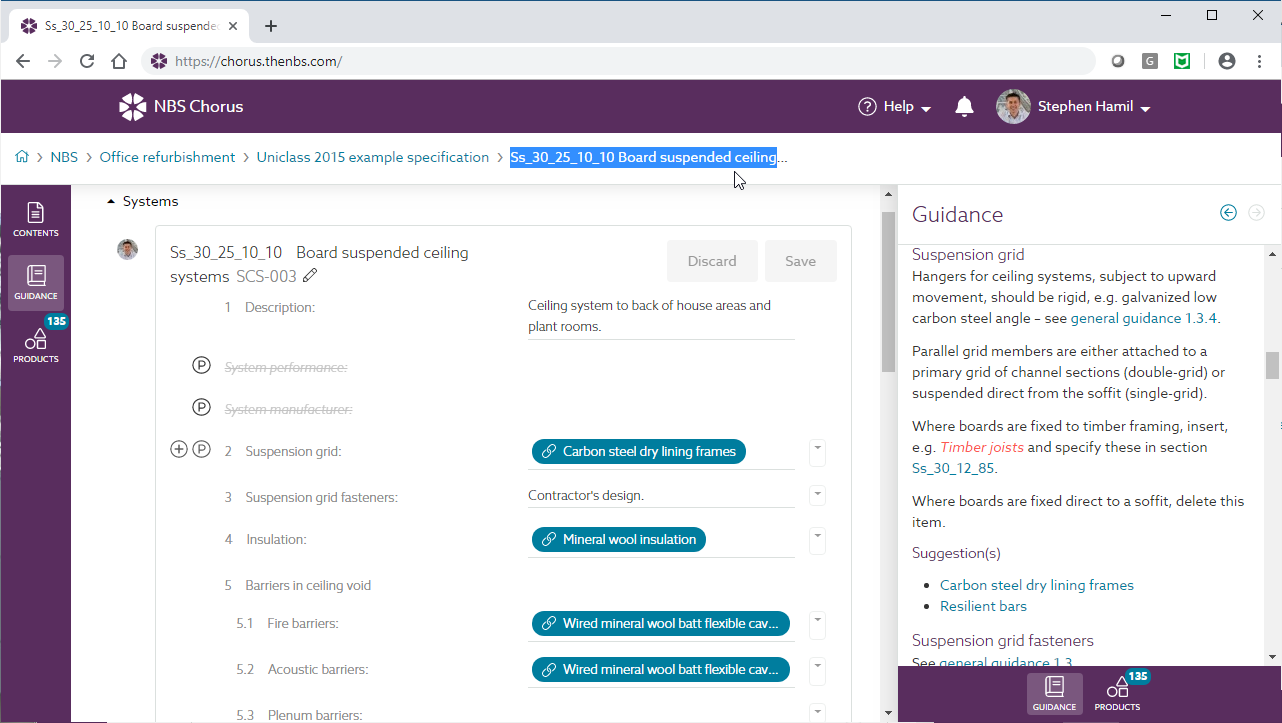1282x723 pixels.
Task: Click the P icon beside Suspension grid
Action: (201, 450)
